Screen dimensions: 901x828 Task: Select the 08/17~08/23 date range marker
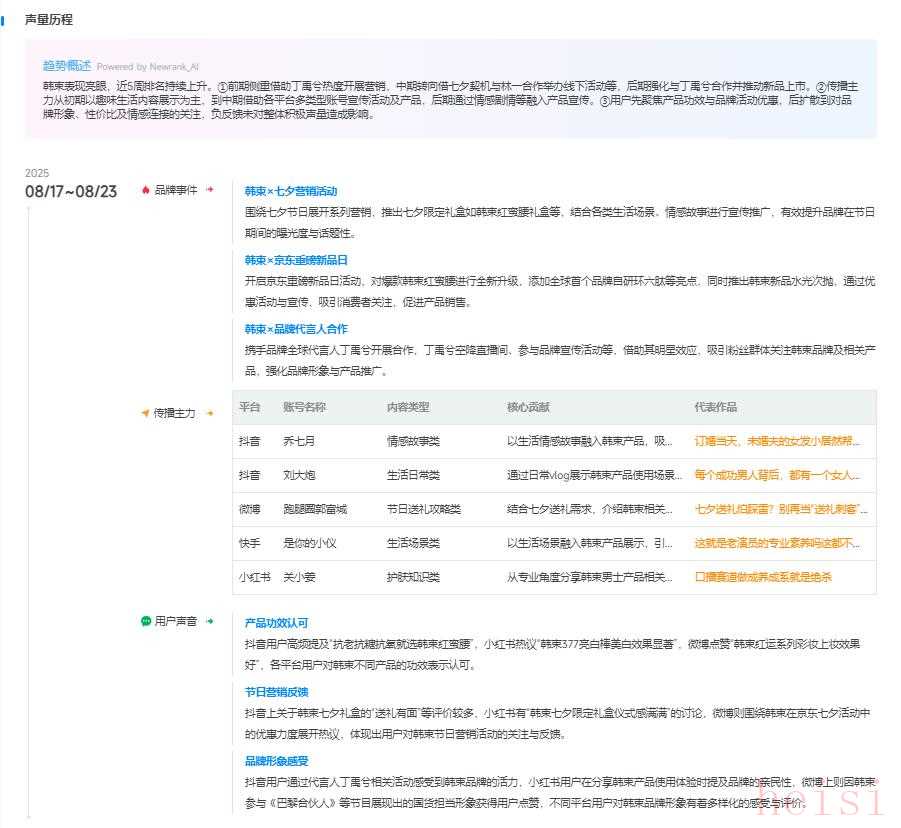pos(71,192)
